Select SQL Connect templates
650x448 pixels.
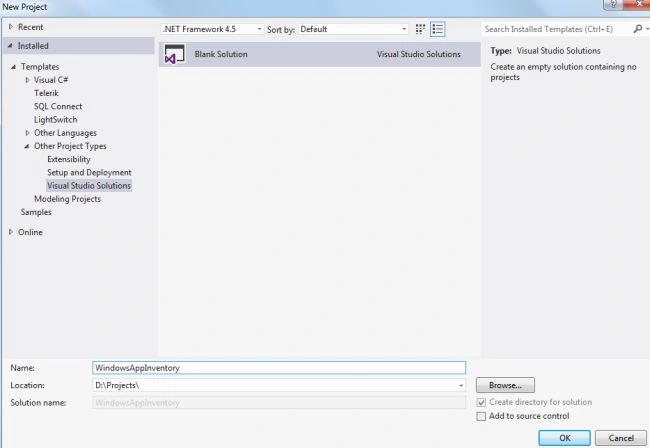[x=58, y=107]
